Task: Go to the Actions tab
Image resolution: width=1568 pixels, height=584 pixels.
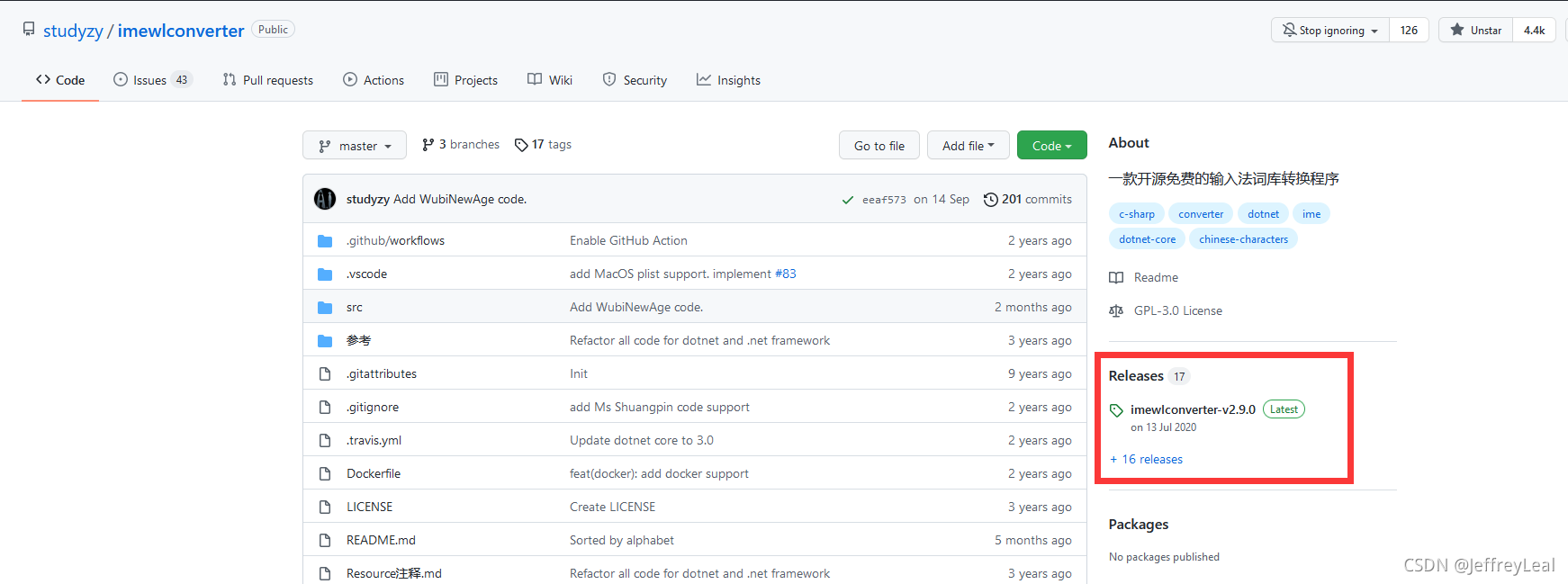Action: 374,80
